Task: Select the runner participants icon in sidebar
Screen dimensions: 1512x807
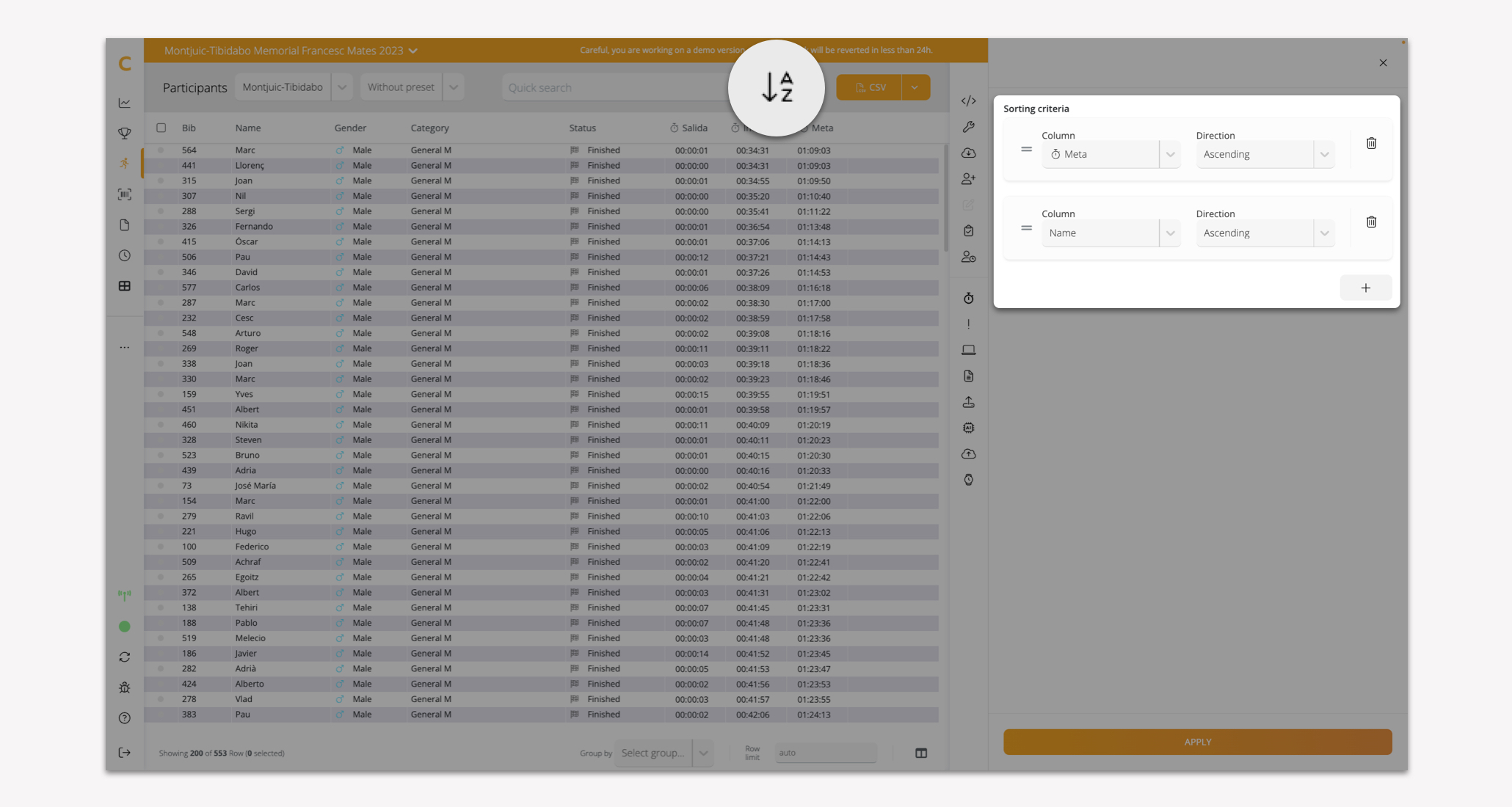Action: point(125,164)
